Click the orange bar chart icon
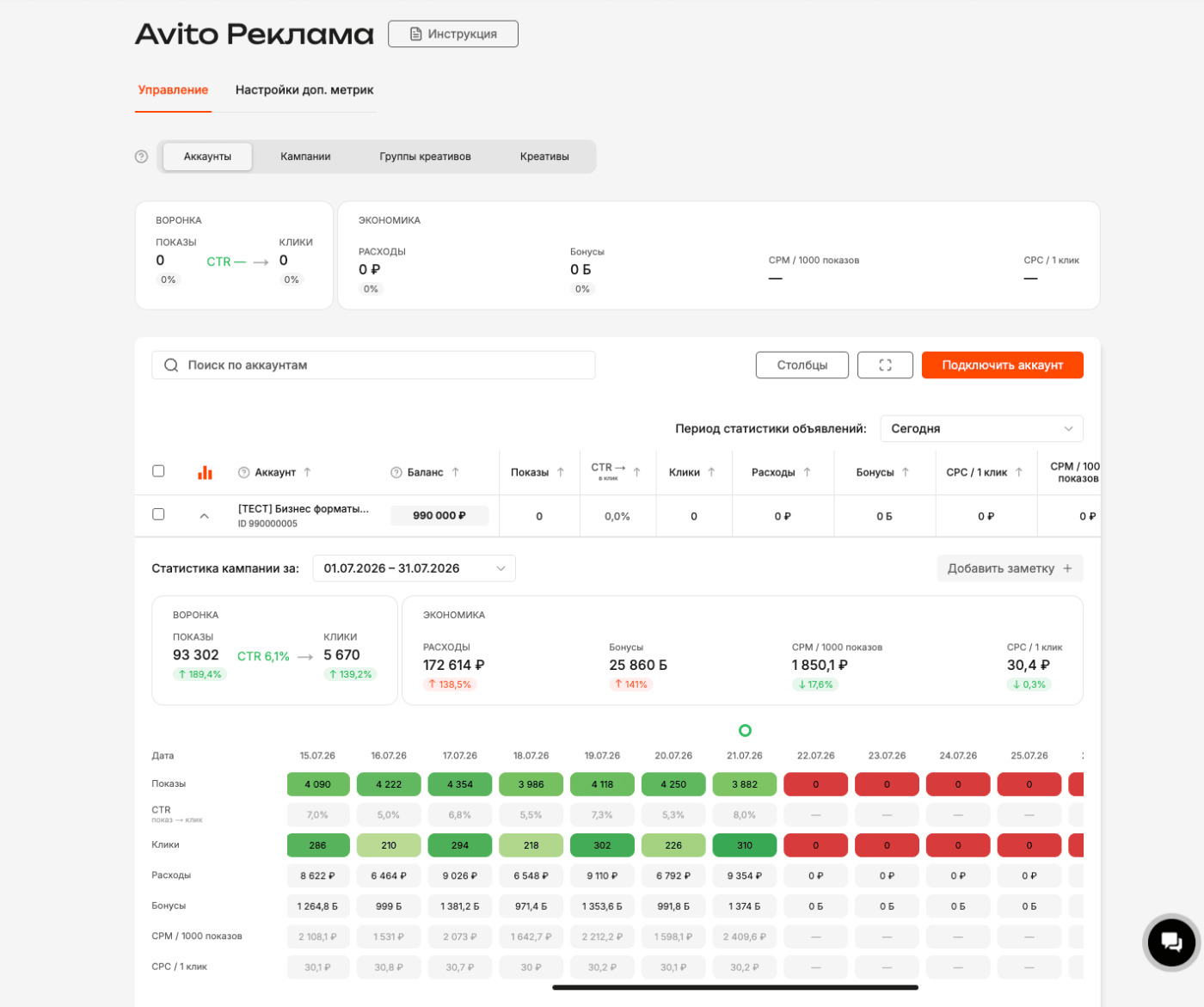The width and height of the screenshot is (1204, 1007). [205, 472]
